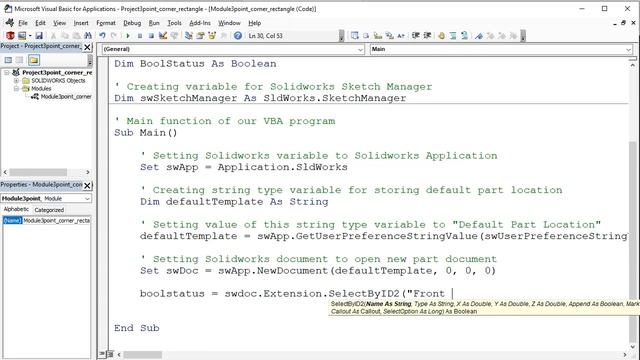
Task: Close the Project explorer panel
Action: (x=87, y=47)
